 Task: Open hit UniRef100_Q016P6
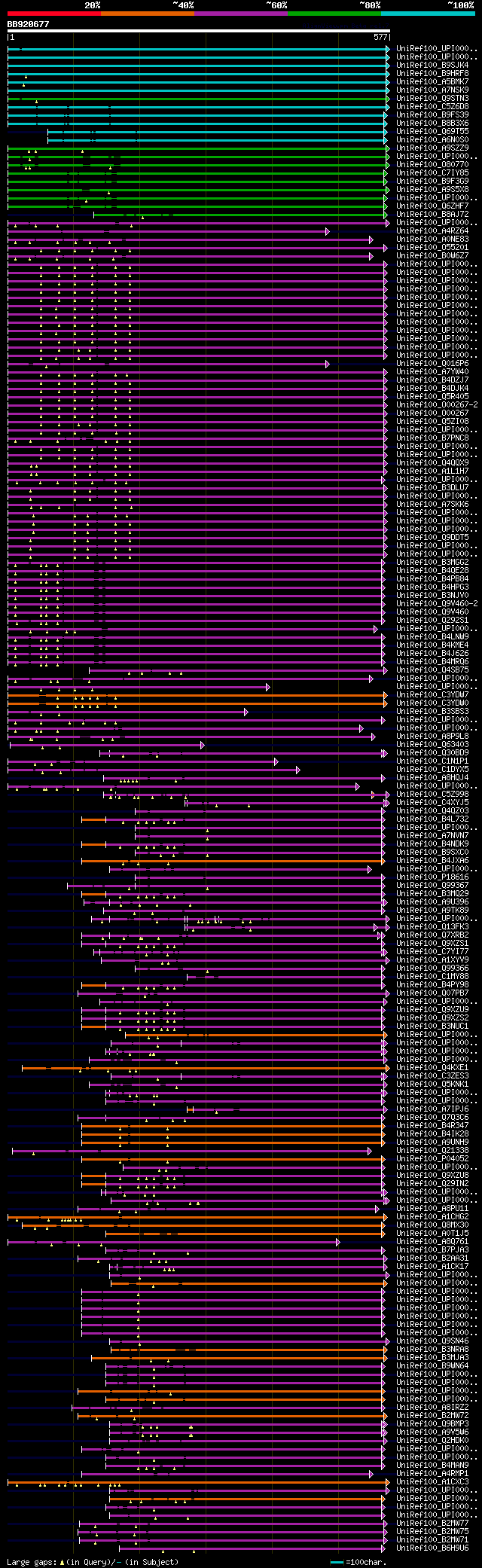coord(432,363)
